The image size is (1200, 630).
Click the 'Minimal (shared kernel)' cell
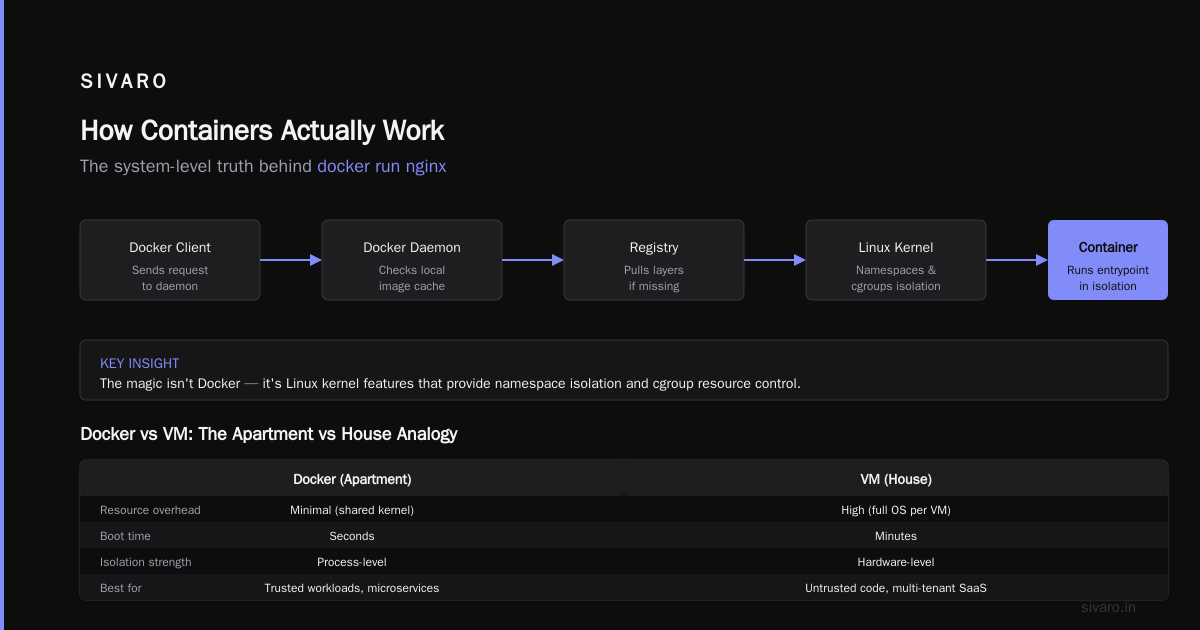point(352,510)
